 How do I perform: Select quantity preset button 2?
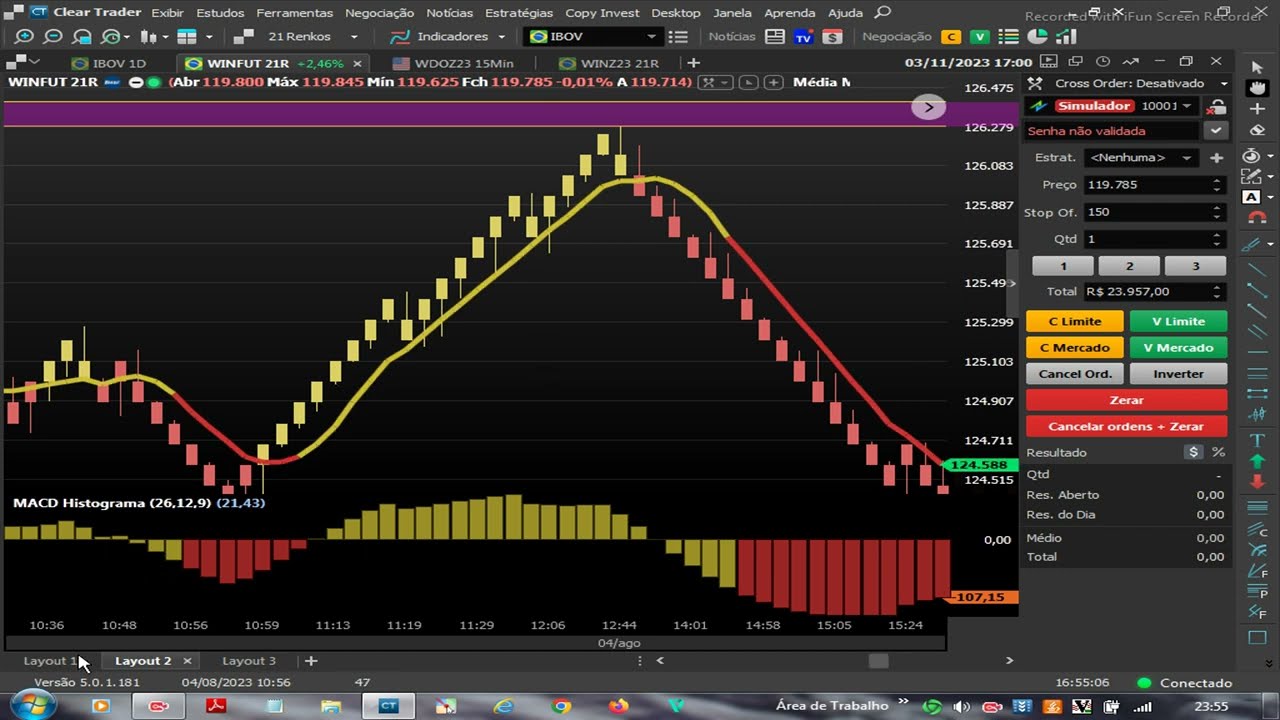pyautogui.click(x=1129, y=266)
